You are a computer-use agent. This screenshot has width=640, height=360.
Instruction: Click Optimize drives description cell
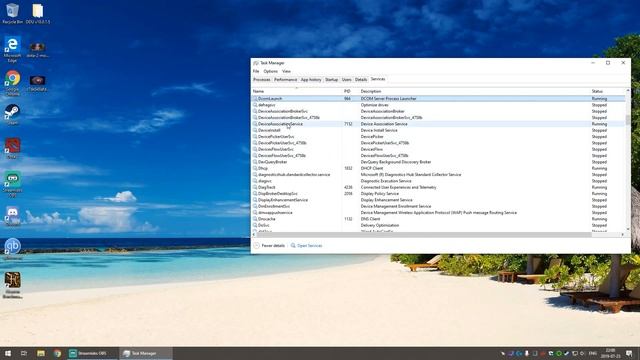(x=375, y=105)
